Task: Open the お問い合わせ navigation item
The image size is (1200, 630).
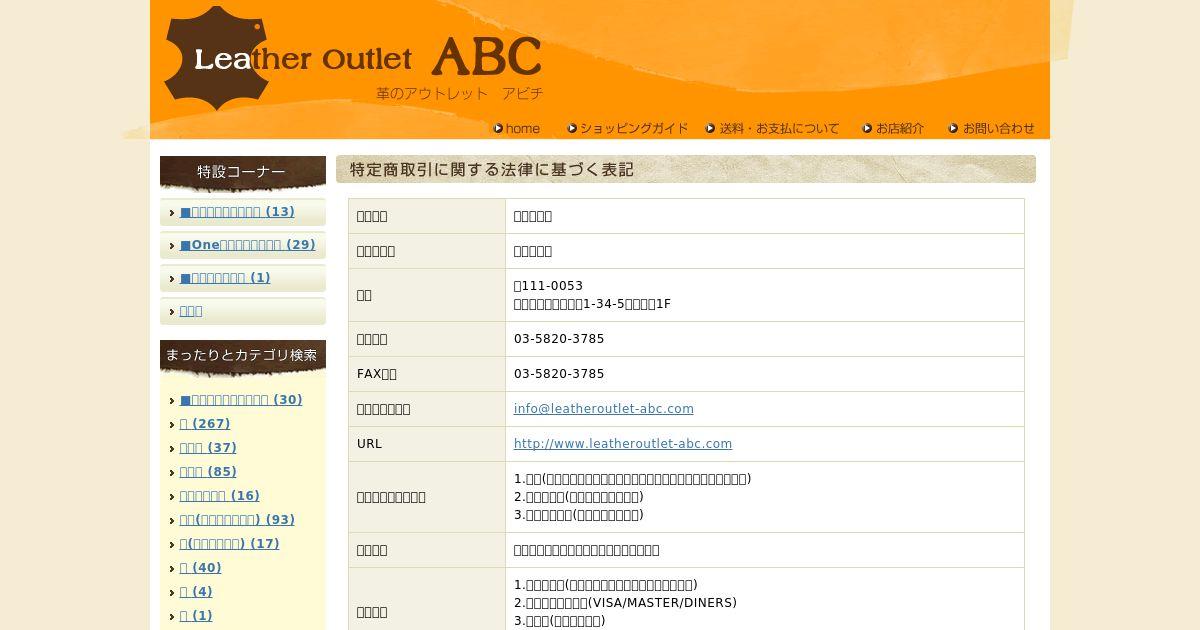Action: [x=992, y=128]
